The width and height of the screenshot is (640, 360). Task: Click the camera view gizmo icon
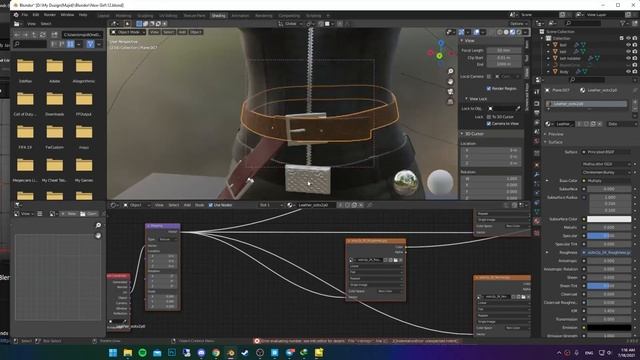point(451,92)
